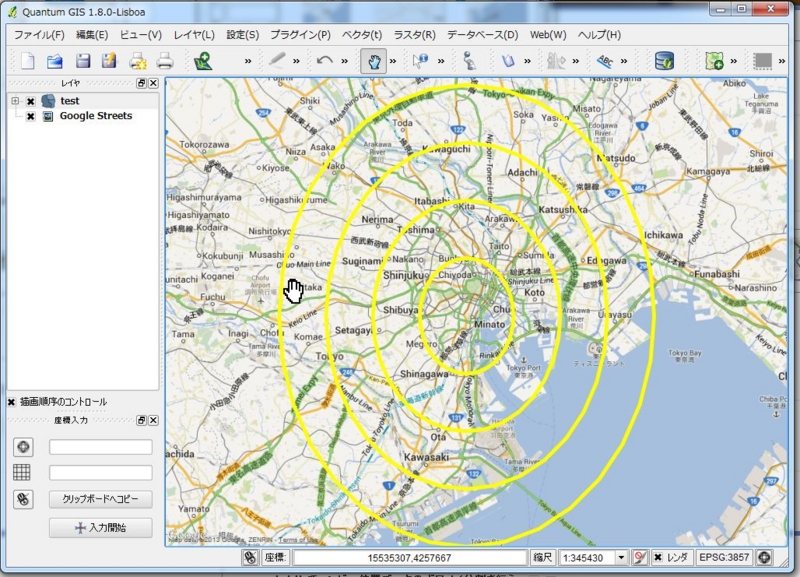Toggle visibility of Google Streets layer

tap(31, 116)
